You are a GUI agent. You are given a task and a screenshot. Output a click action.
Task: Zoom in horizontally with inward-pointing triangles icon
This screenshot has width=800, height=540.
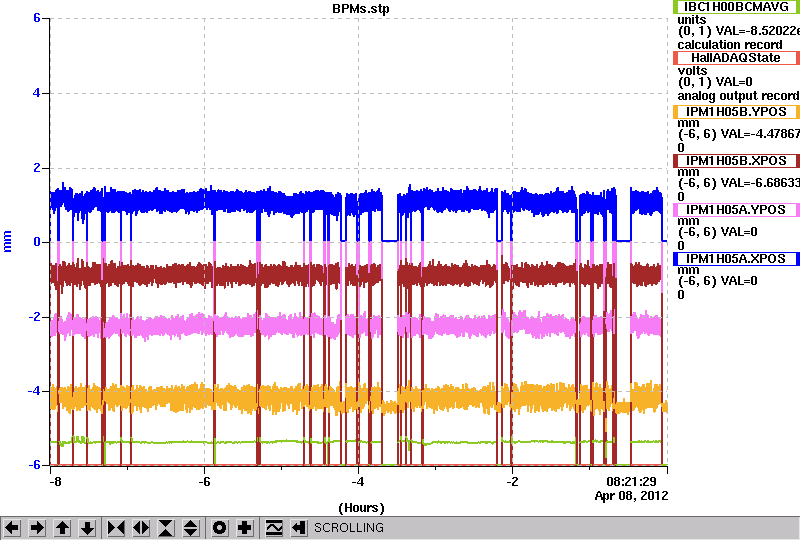[116, 528]
